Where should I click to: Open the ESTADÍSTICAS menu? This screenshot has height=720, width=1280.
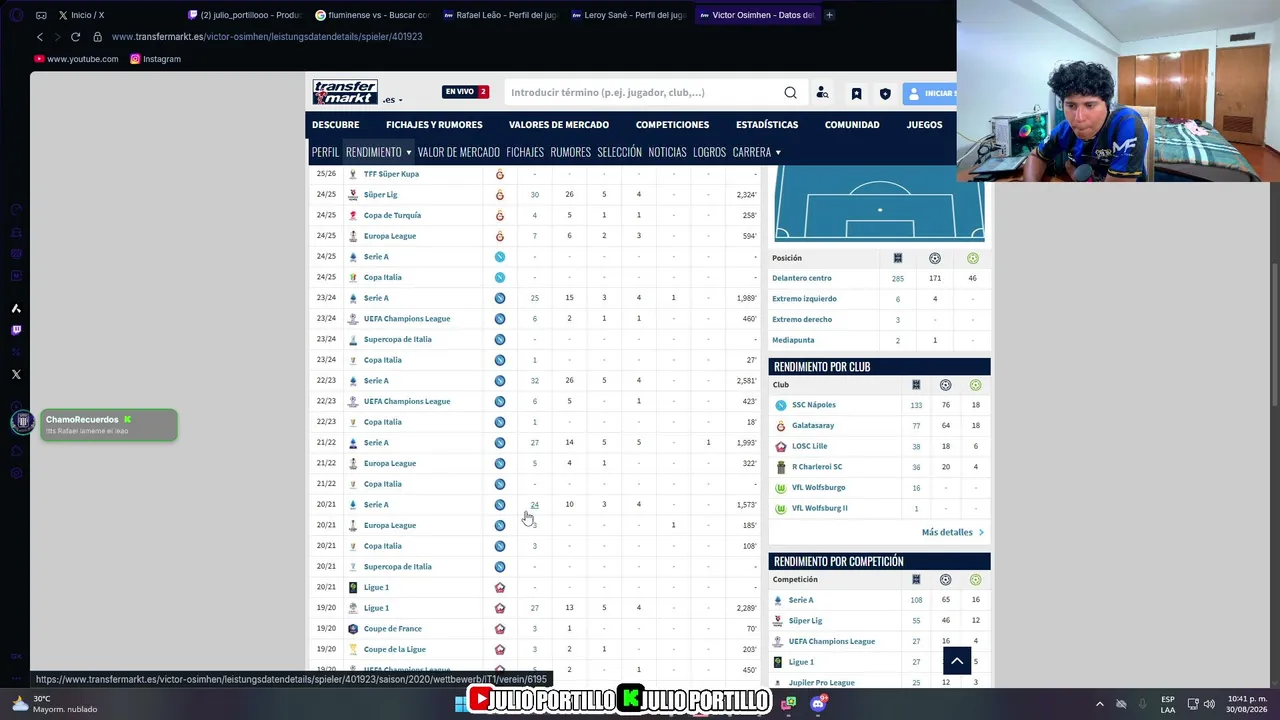[767, 125]
